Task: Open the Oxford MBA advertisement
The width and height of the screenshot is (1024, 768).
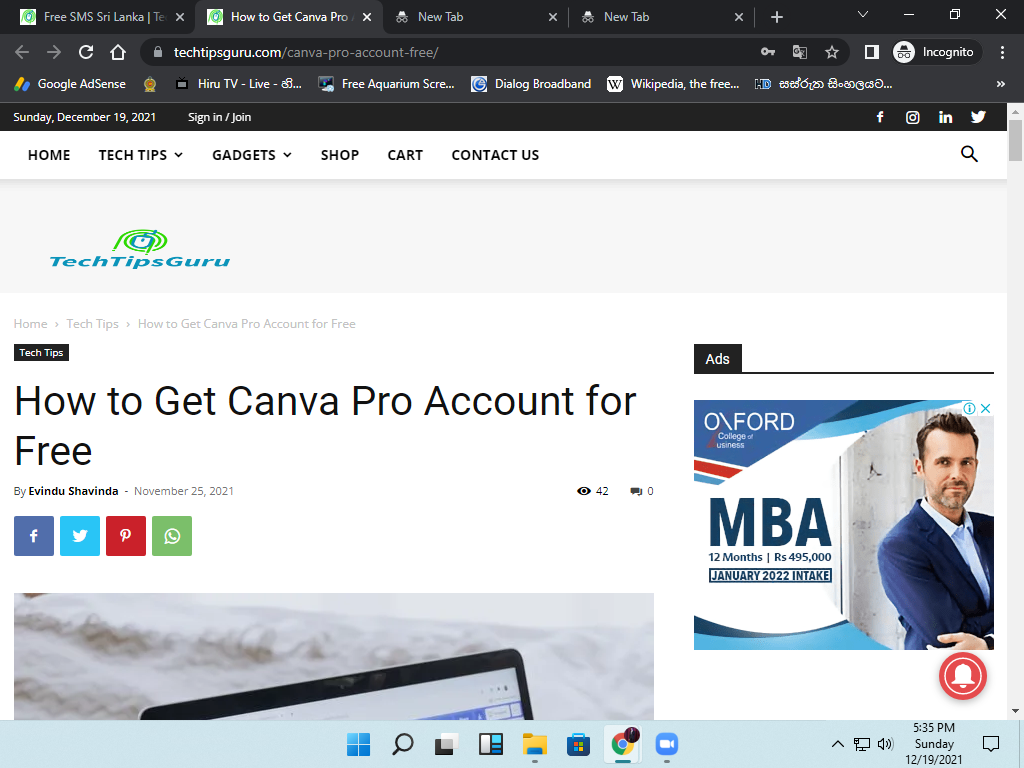Action: 843,525
